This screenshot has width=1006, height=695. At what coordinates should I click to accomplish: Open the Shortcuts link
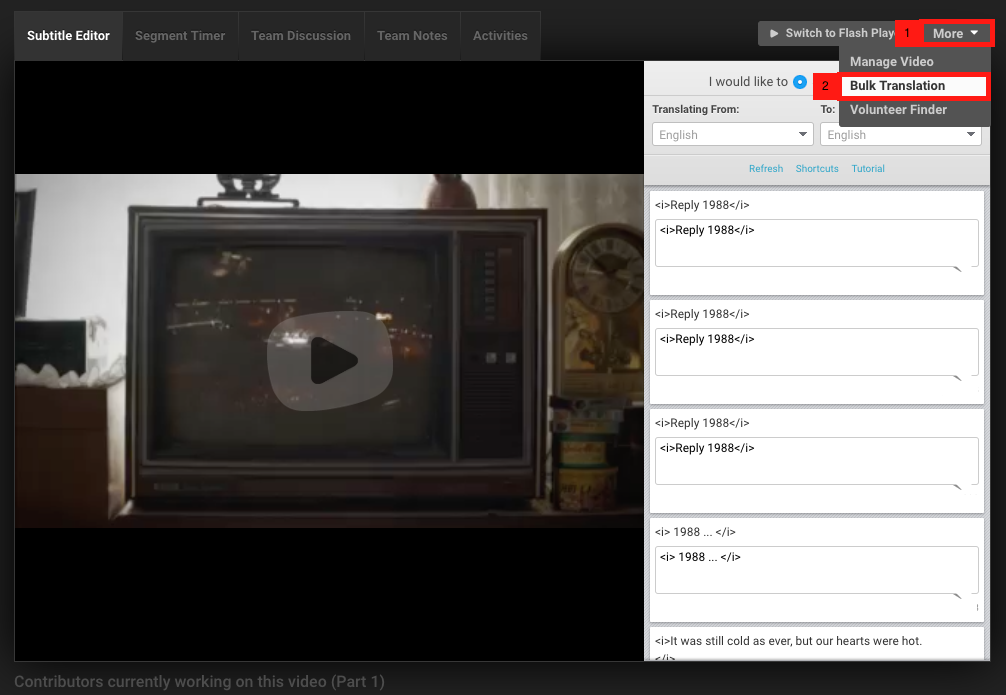[x=817, y=169]
